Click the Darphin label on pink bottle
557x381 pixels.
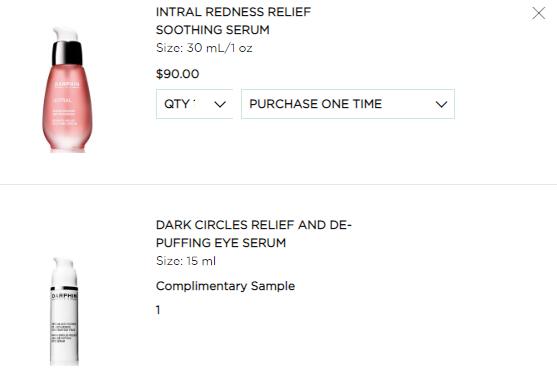(x=67, y=85)
